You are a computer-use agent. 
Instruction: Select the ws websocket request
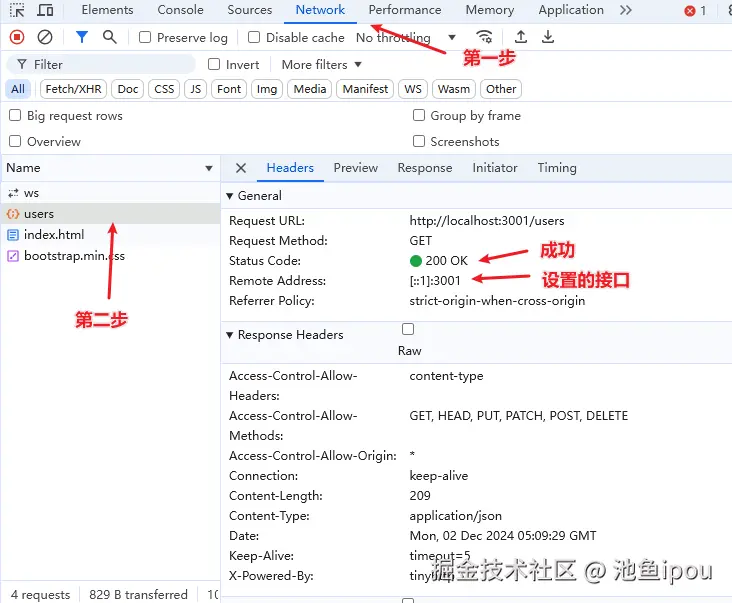[110, 193]
